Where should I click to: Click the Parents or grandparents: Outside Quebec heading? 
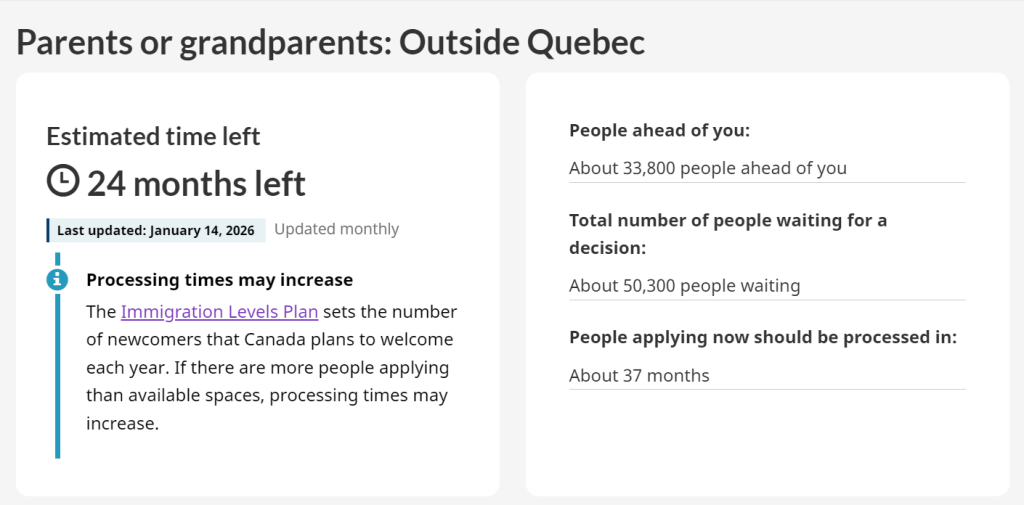330,42
